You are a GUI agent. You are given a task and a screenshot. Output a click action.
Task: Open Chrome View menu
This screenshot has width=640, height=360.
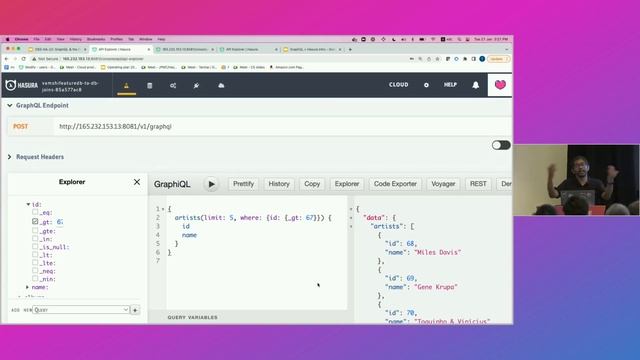[61, 39]
